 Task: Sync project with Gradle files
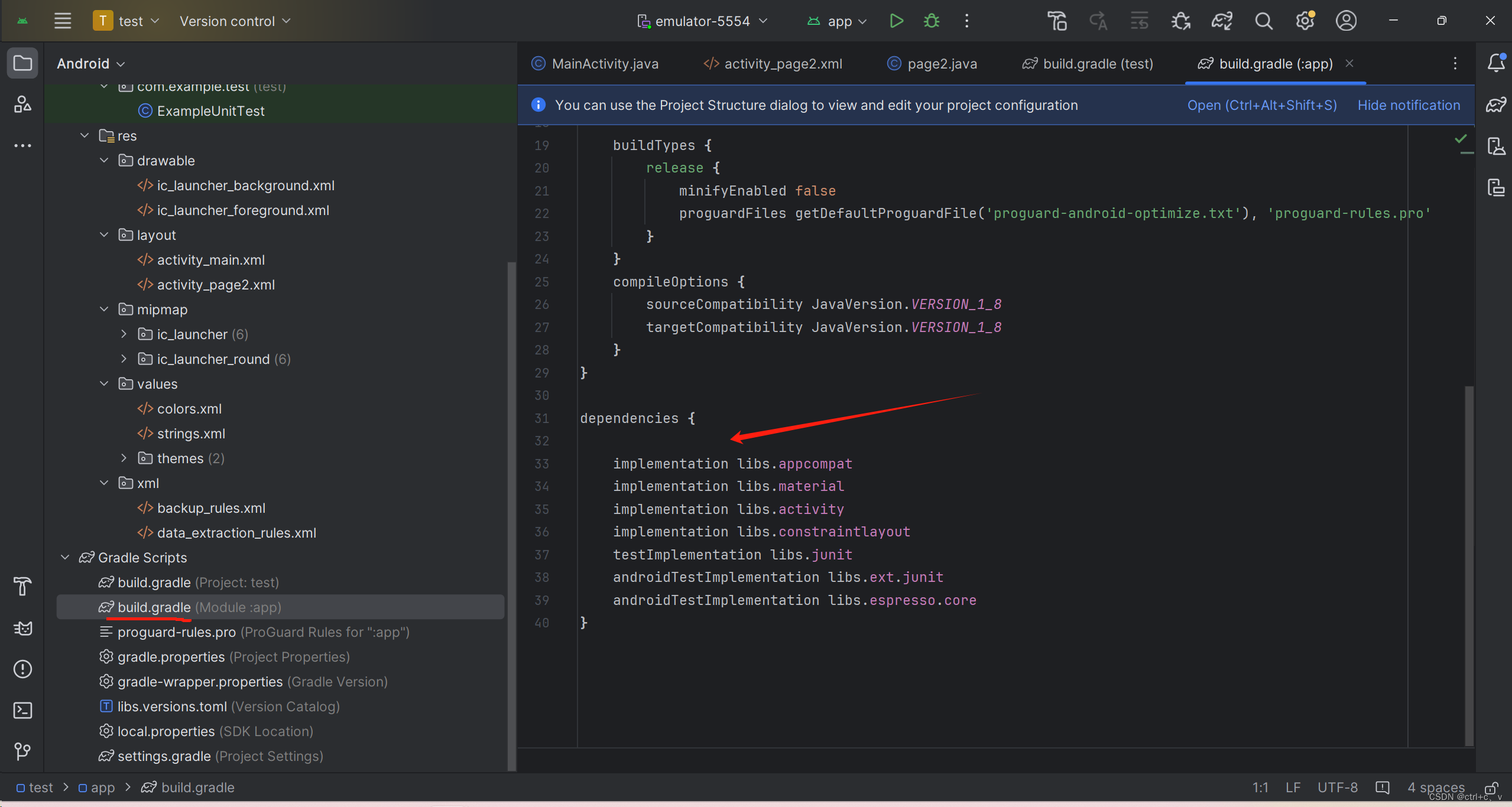pos(1222,21)
